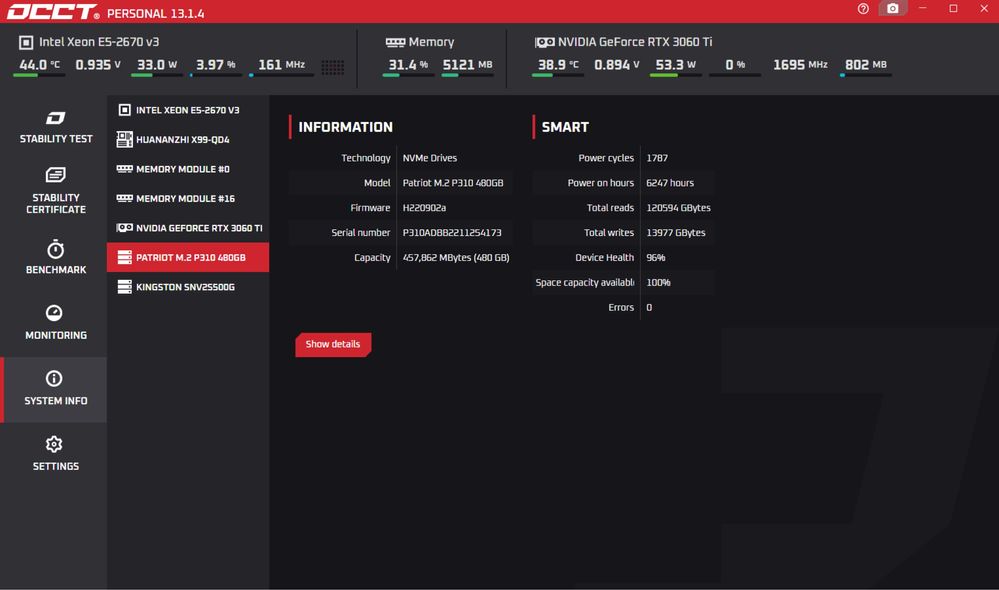Click the Errors value 0
Image resolution: width=999 pixels, height=590 pixels.
tap(649, 307)
